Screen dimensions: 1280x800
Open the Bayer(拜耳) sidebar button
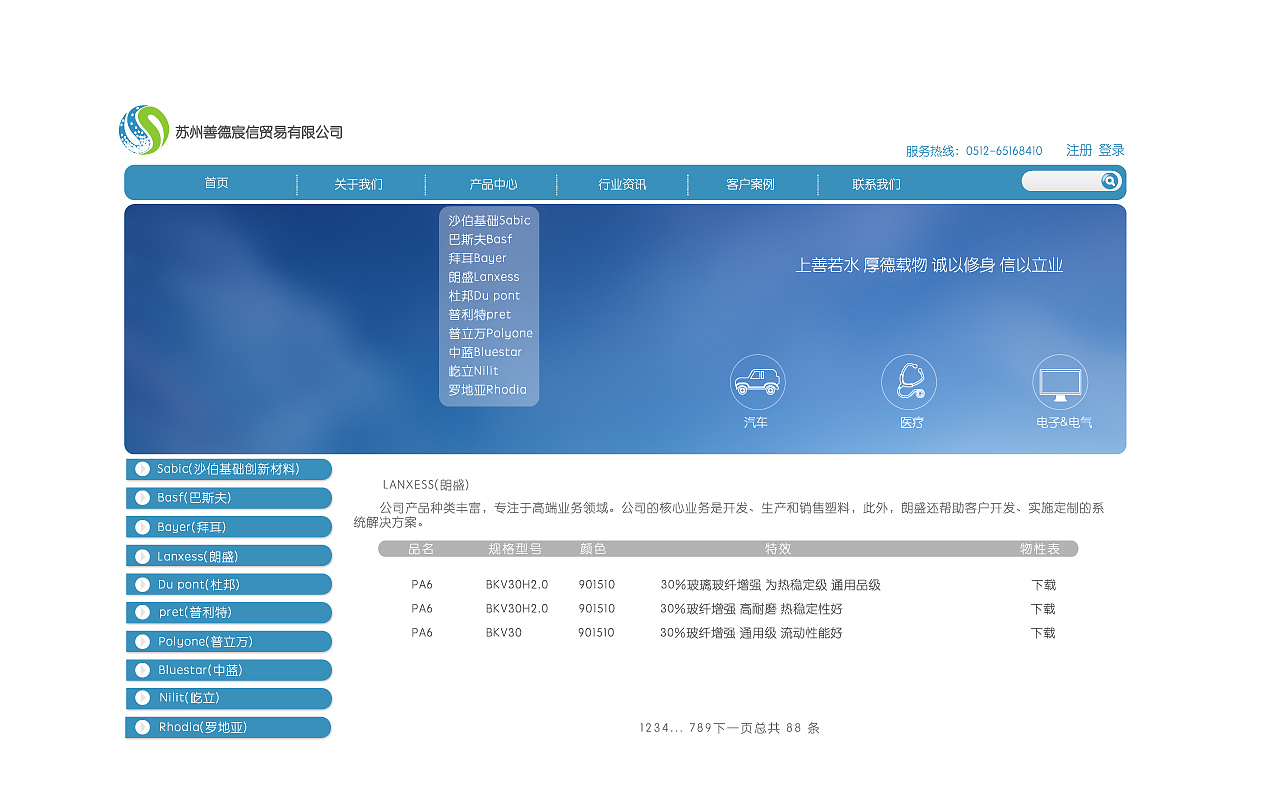228,527
